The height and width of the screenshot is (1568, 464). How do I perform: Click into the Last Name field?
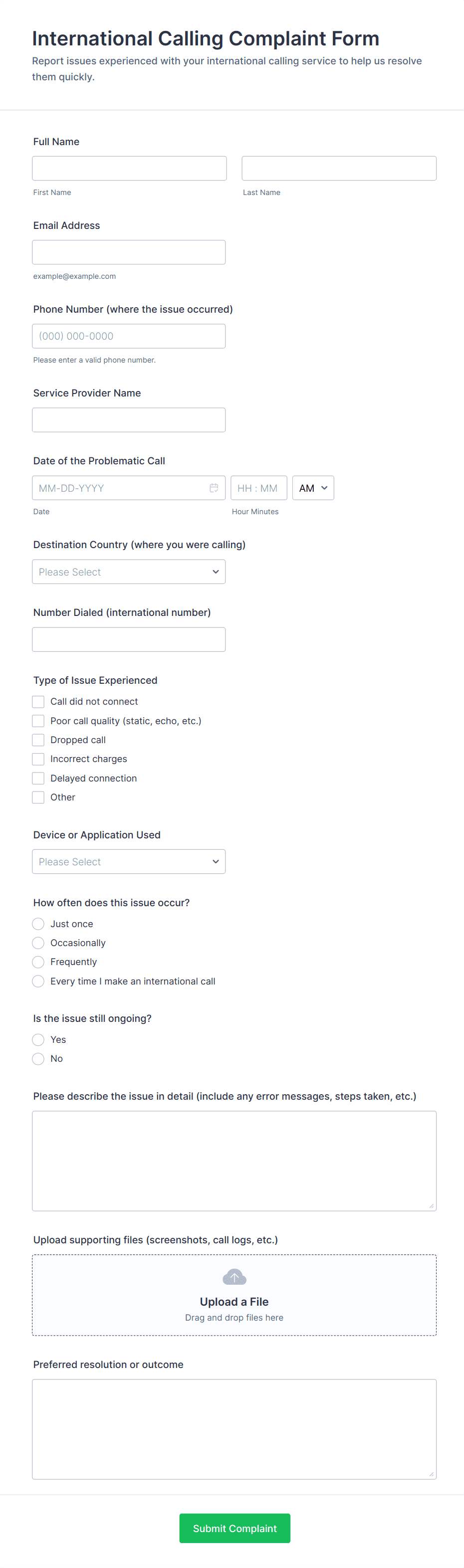(x=339, y=168)
